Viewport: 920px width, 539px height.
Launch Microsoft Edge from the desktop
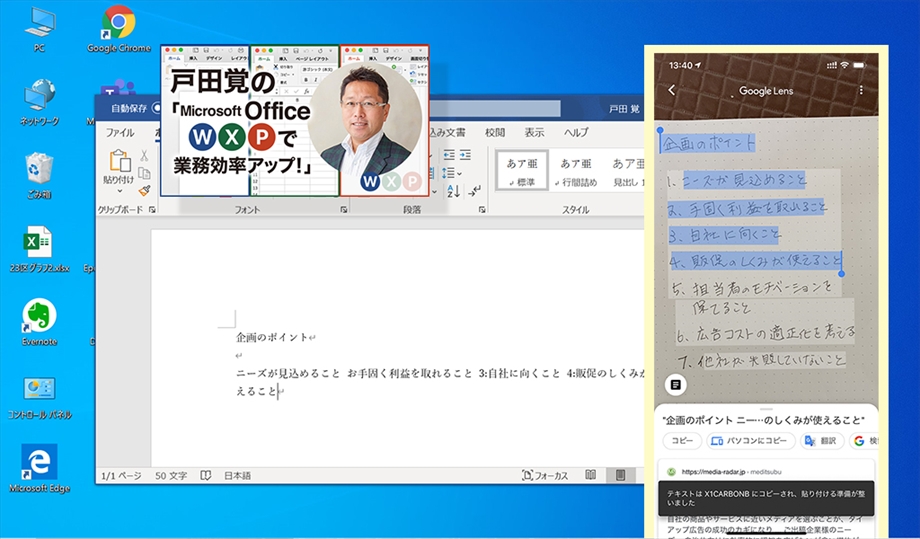39,468
